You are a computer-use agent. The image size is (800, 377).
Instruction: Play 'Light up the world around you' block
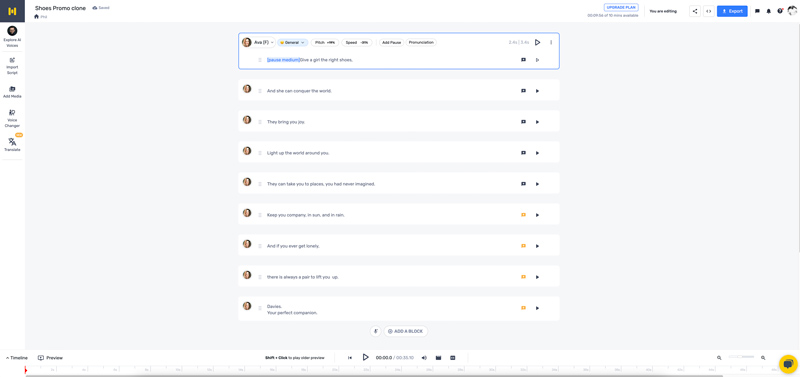click(x=537, y=153)
